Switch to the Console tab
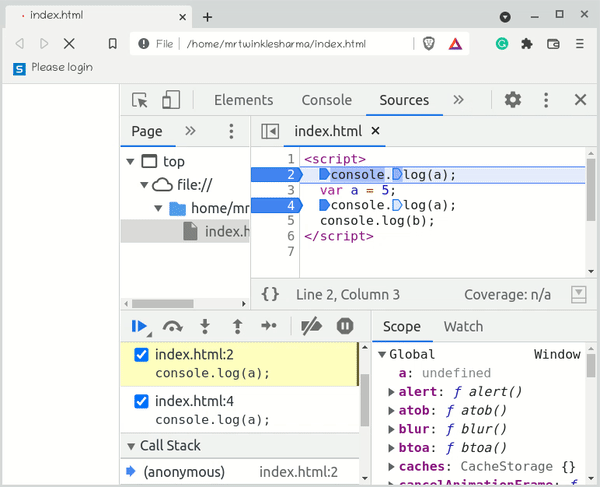Image resolution: width=600 pixels, height=487 pixels. click(326, 100)
